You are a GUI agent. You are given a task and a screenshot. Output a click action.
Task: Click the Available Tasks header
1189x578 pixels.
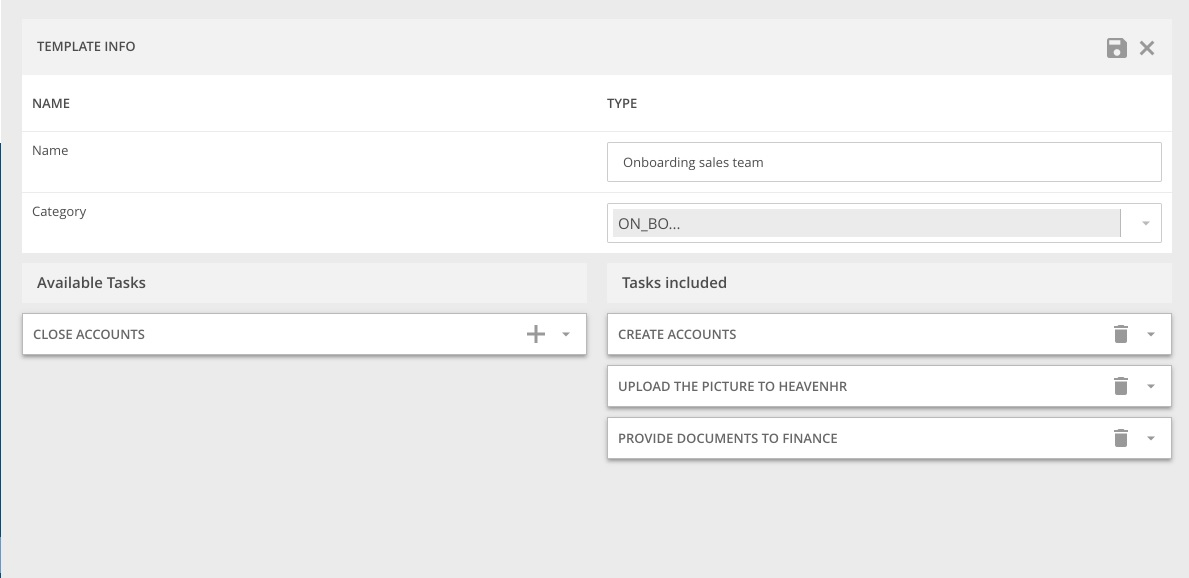coord(91,282)
